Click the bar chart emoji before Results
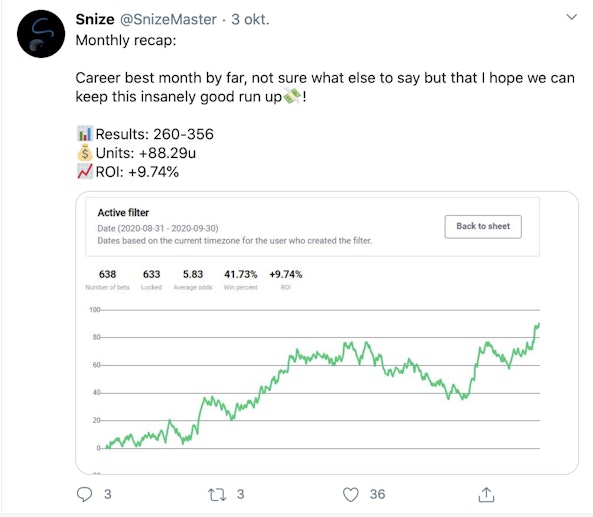The height and width of the screenshot is (517, 593). pos(84,134)
